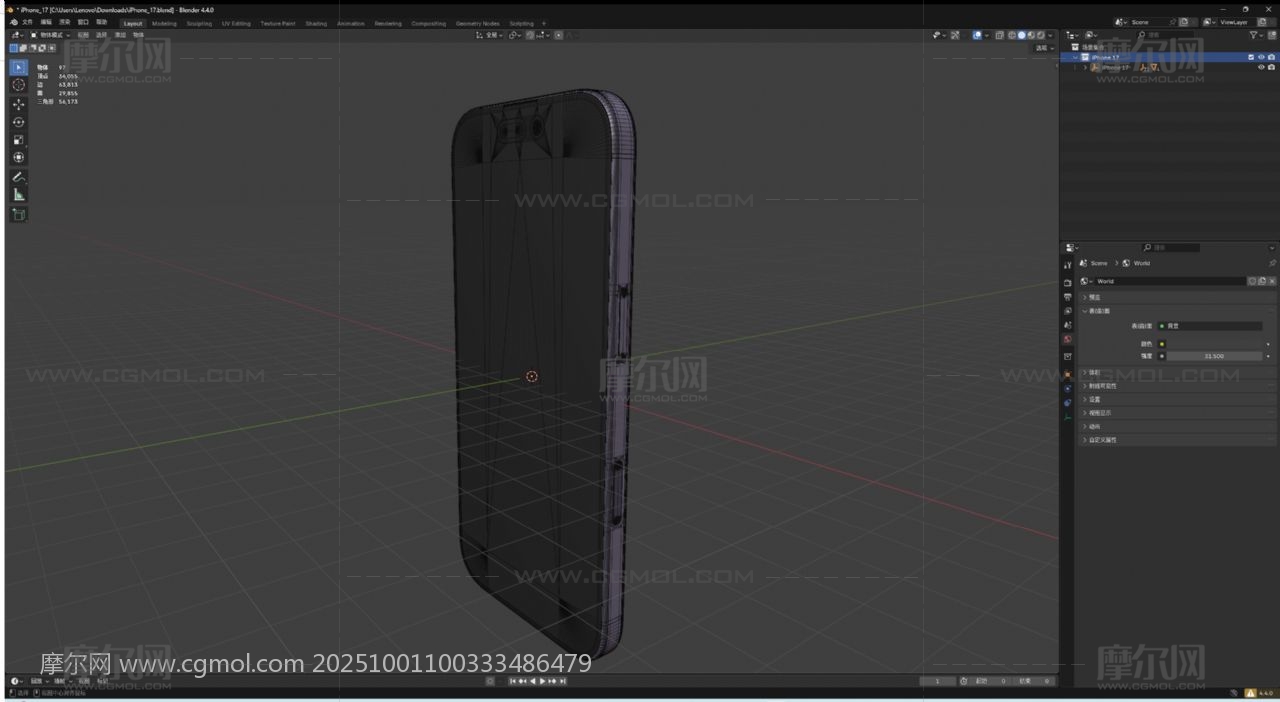Toggle X-ray display in viewport header
The height and width of the screenshot is (702, 1280).
(999, 35)
